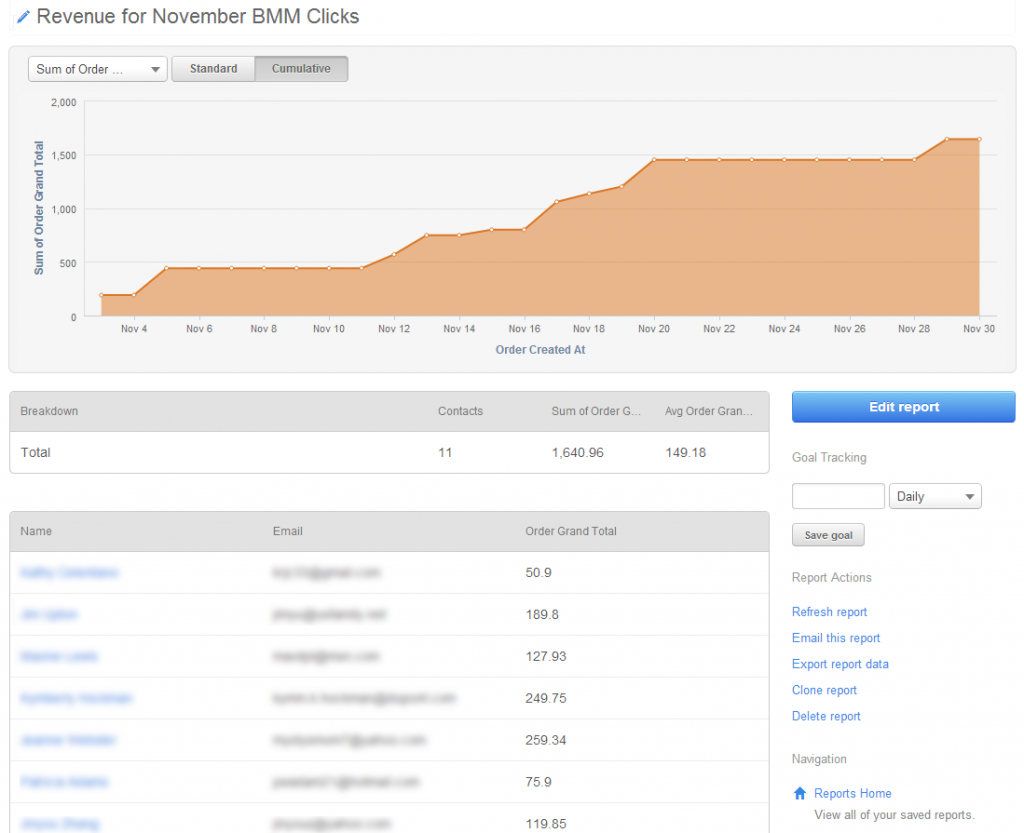Click the 1,640.96 sum value
Image resolution: width=1024 pixels, height=833 pixels.
[577, 452]
